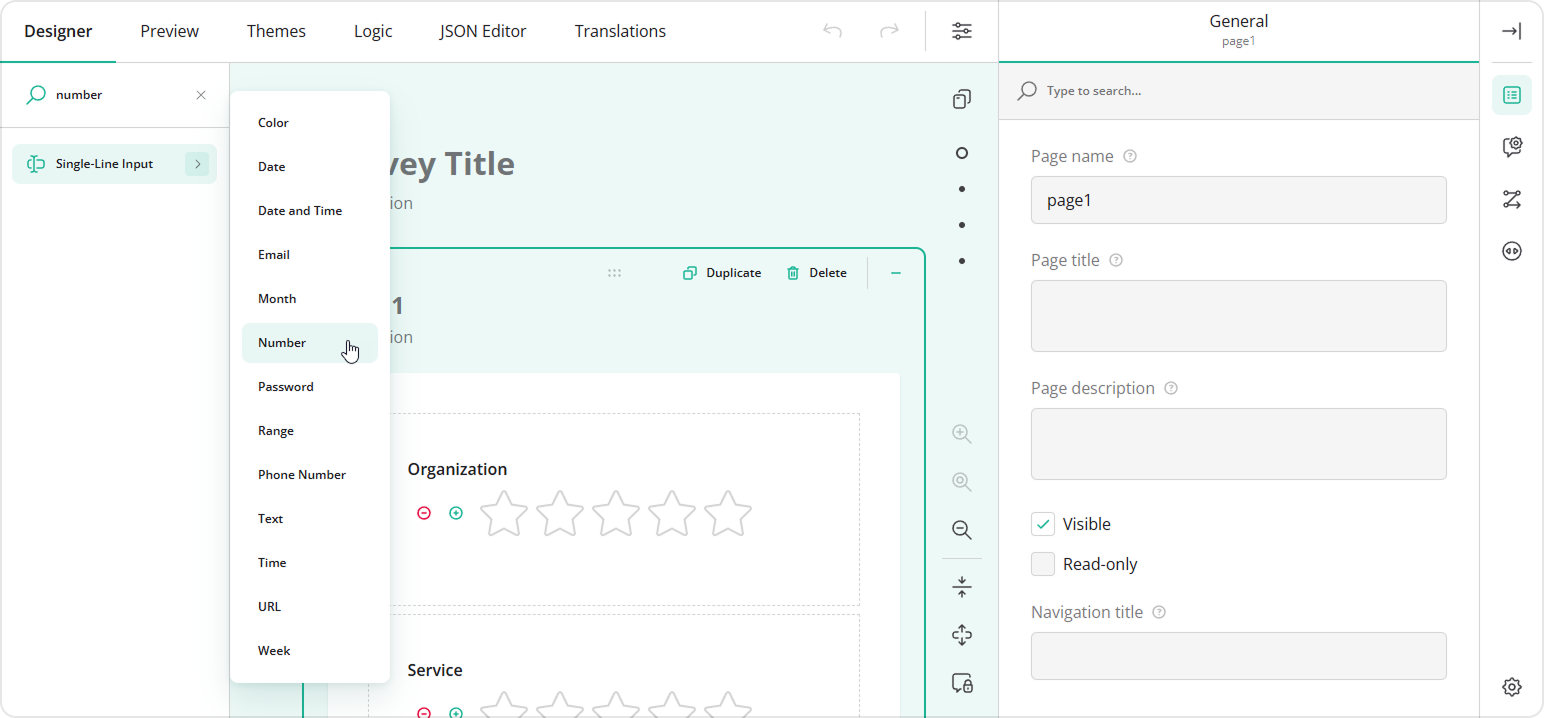The image size is (1544, 718).
Task: Open the Themes tab
Action: coord(276,31)
